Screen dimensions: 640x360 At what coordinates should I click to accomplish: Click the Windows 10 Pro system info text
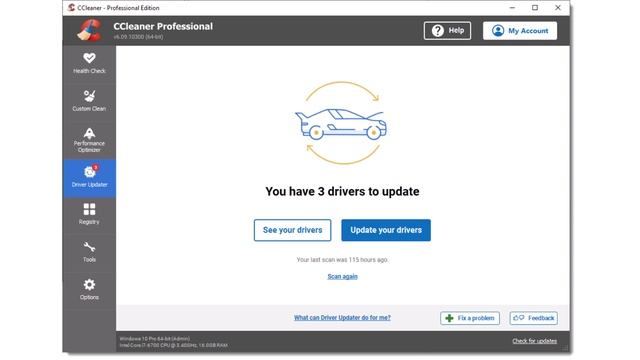coord(155,338)
